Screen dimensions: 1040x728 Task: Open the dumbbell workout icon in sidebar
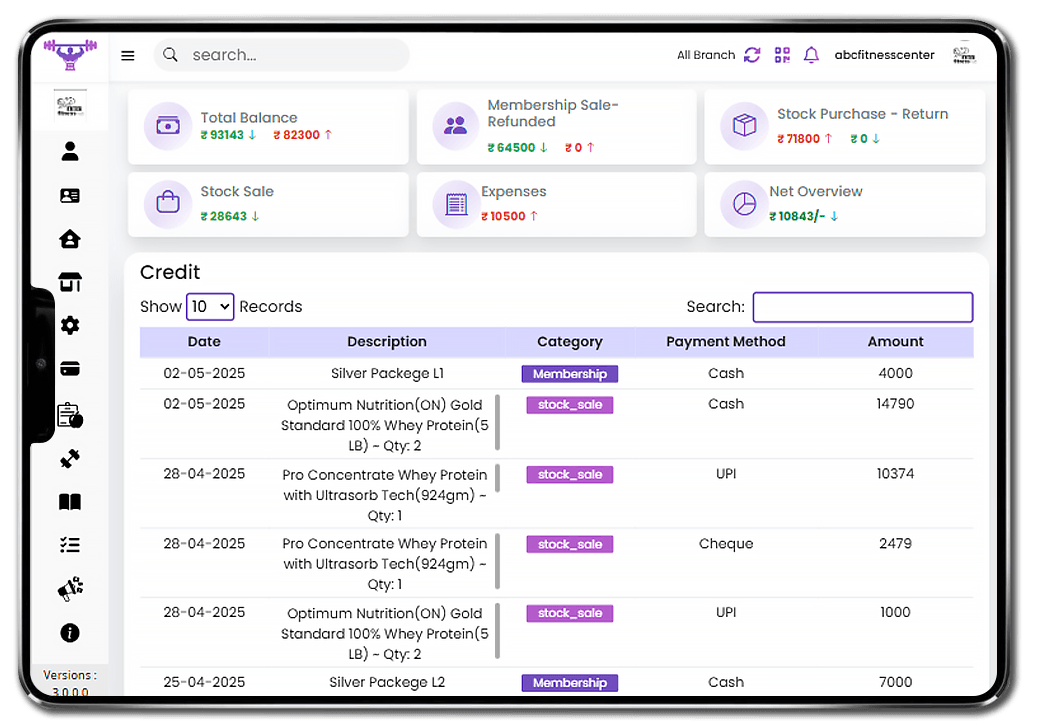(x=70, y=459)
